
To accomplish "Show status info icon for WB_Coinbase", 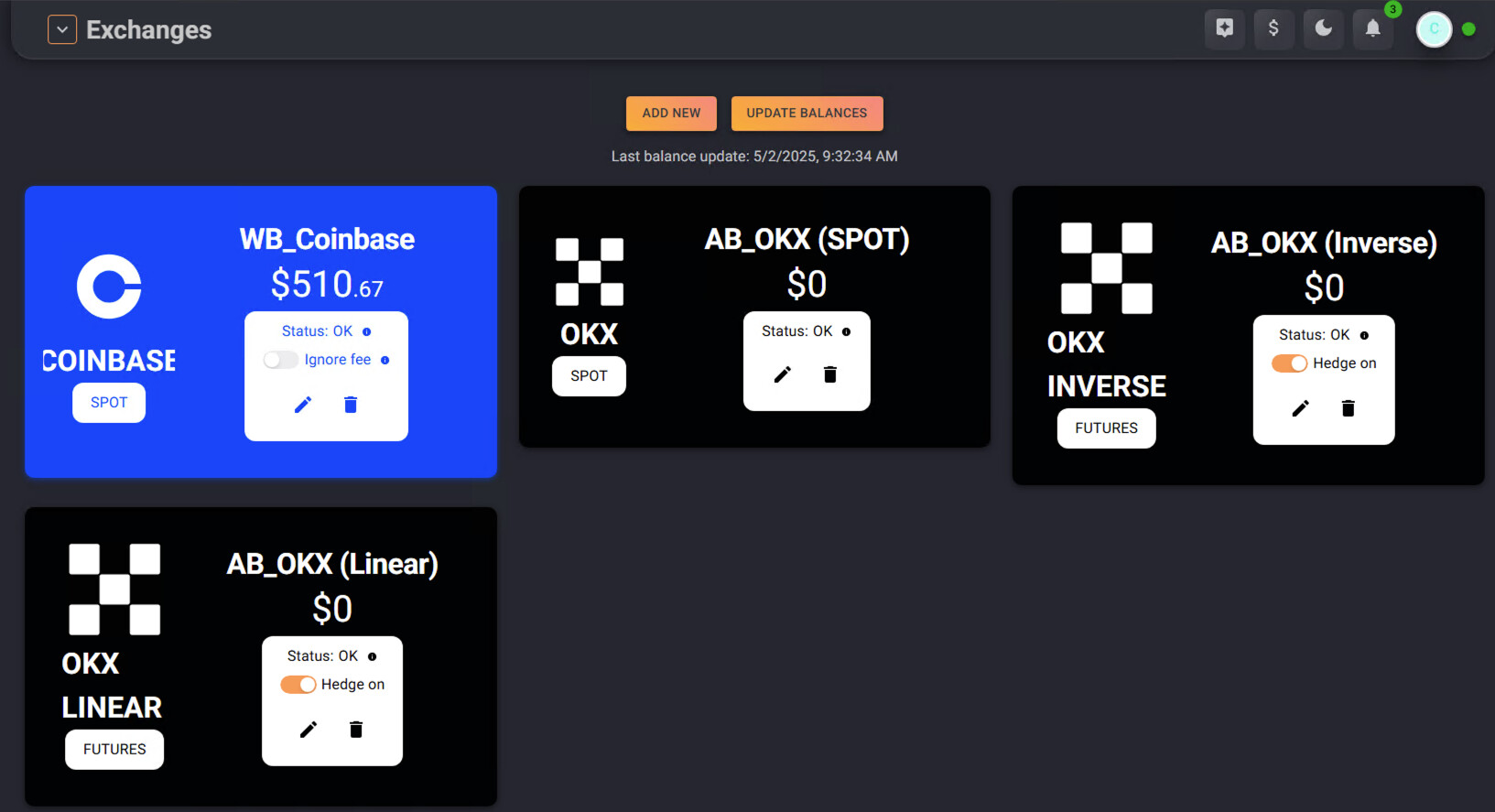I will (367, 332).
